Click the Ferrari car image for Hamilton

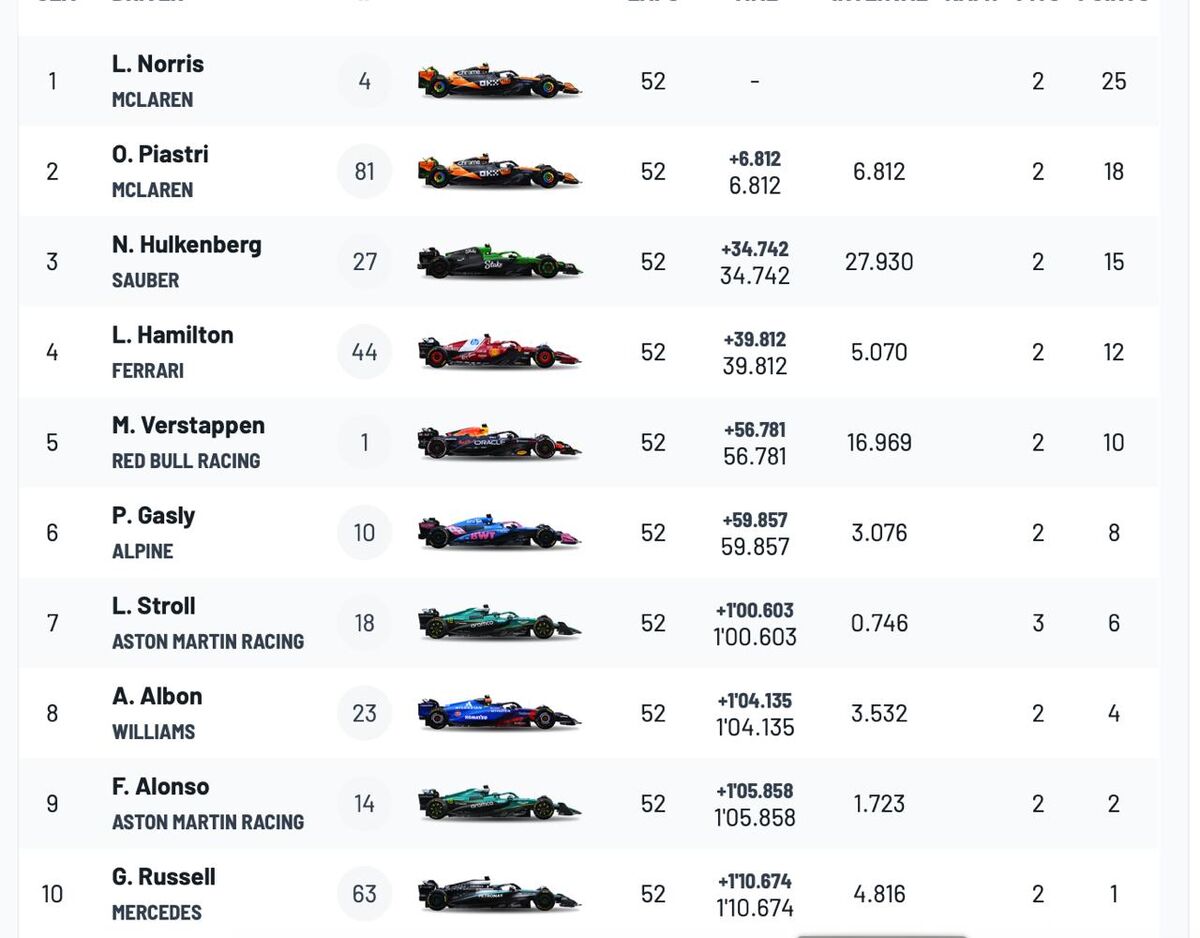[499, 352]
